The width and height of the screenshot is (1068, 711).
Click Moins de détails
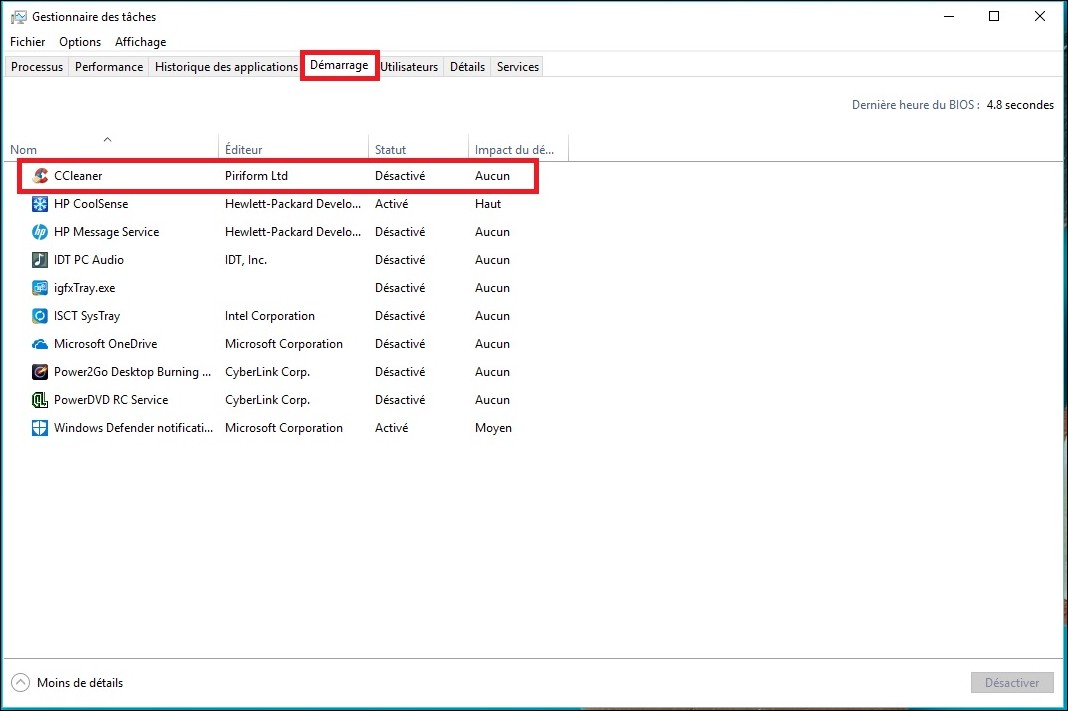[x=76, y=683]
